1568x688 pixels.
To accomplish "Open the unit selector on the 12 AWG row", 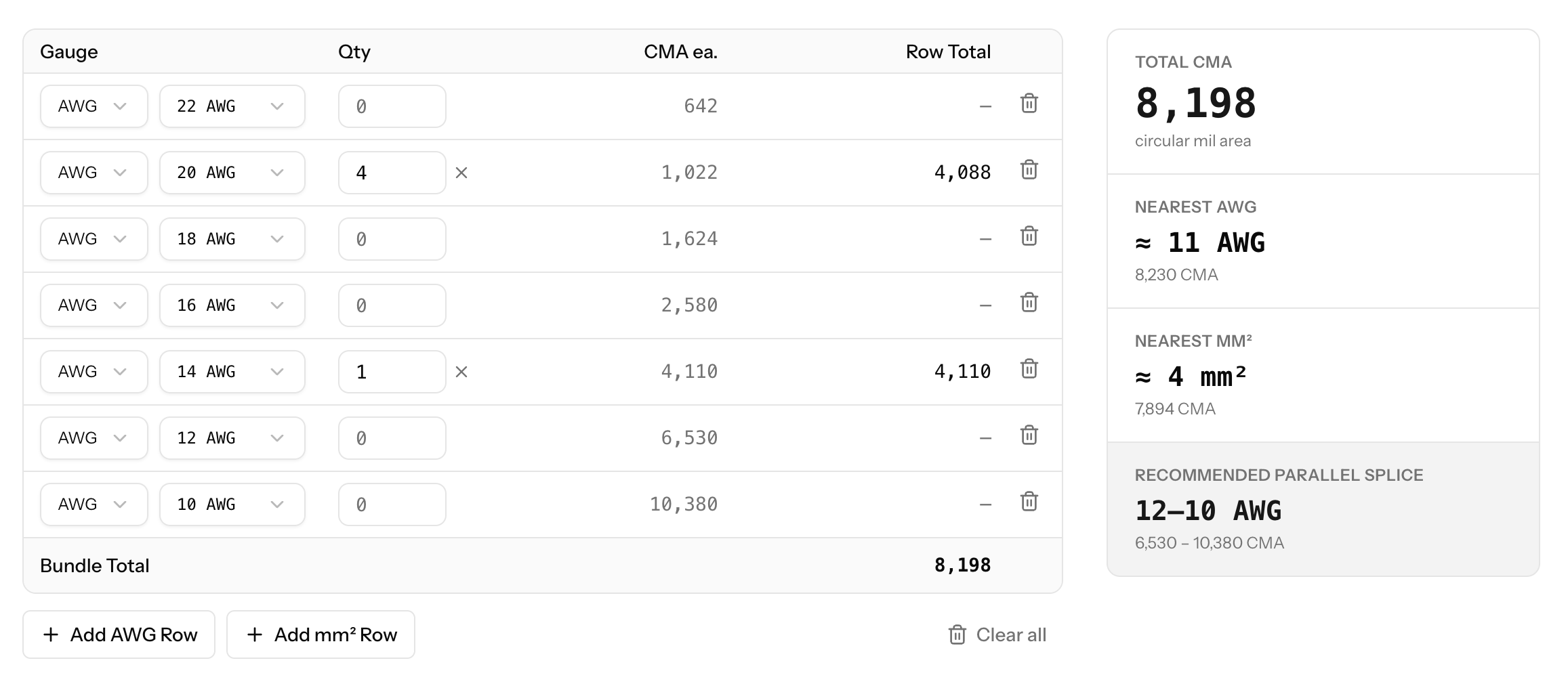I will point(94,437).
